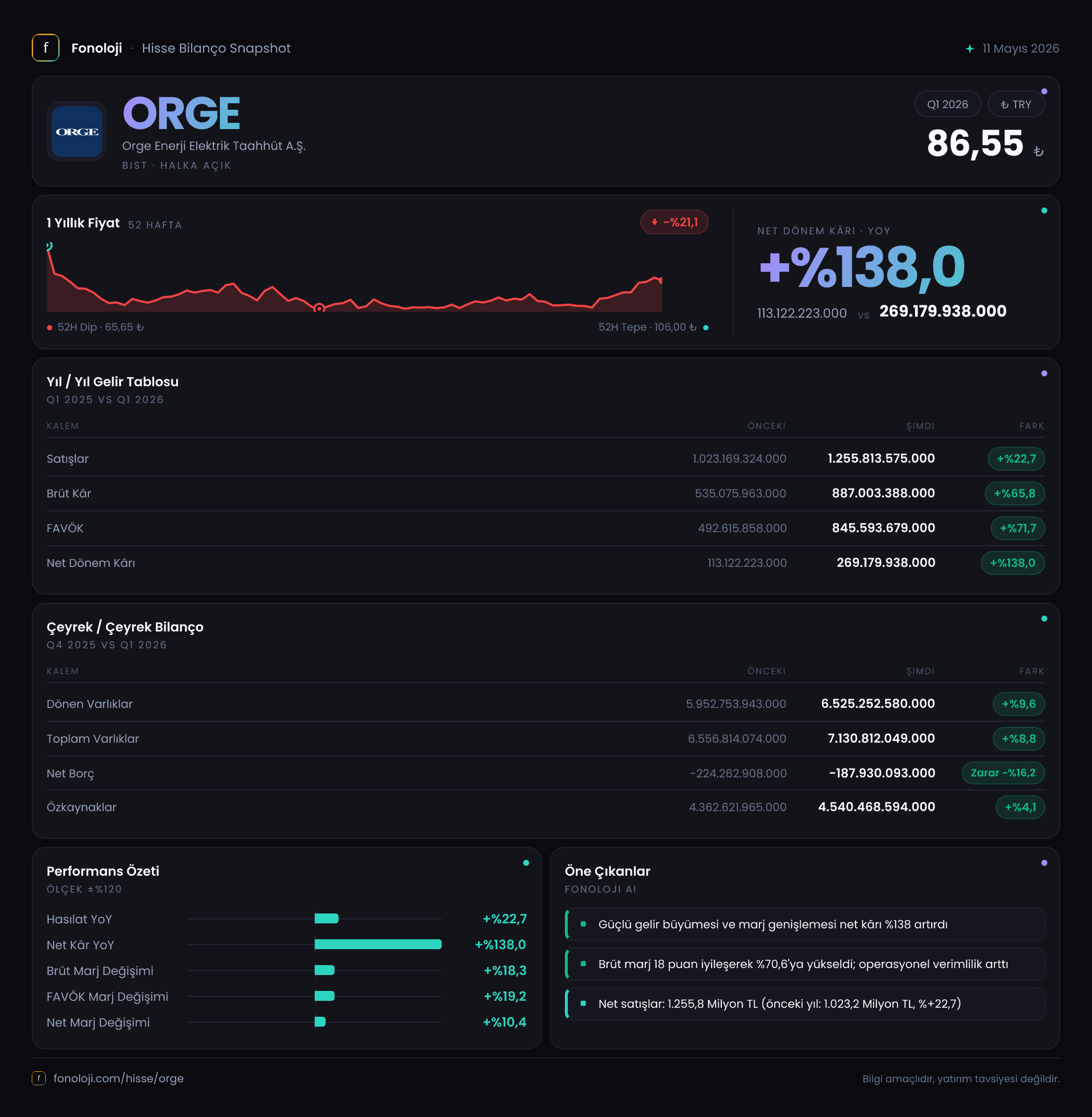Click the Net Marj Değişimi value +%10,4
This screenshot has height=1117, width=1092.
pos(504,1022)
